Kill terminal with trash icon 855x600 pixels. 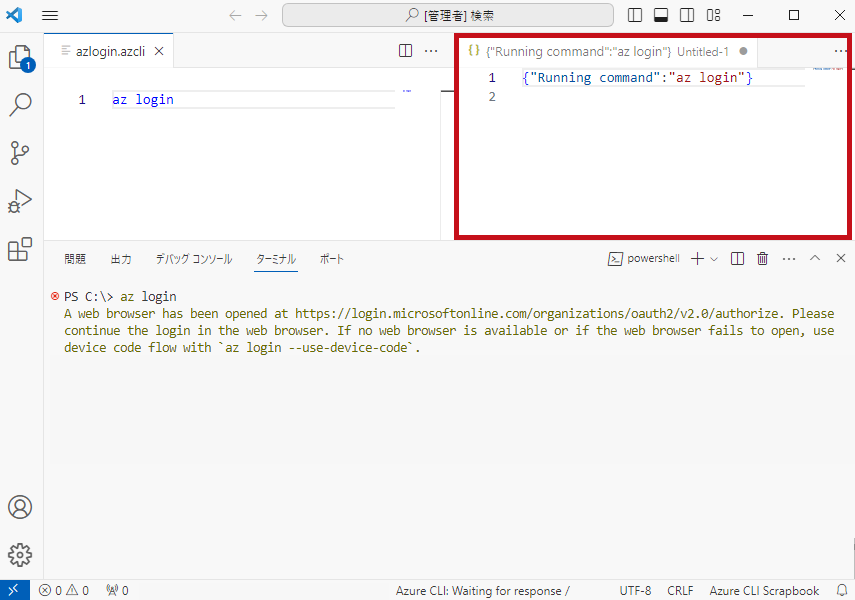[762, 259]
